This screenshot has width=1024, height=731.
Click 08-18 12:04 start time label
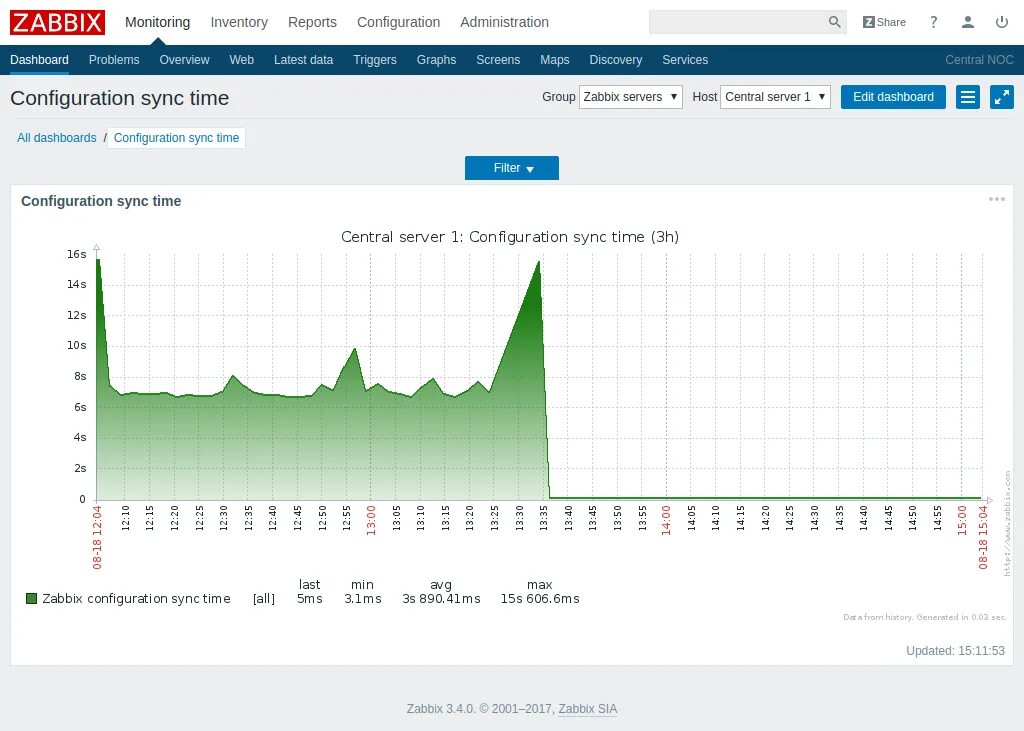tap(97, 537)
